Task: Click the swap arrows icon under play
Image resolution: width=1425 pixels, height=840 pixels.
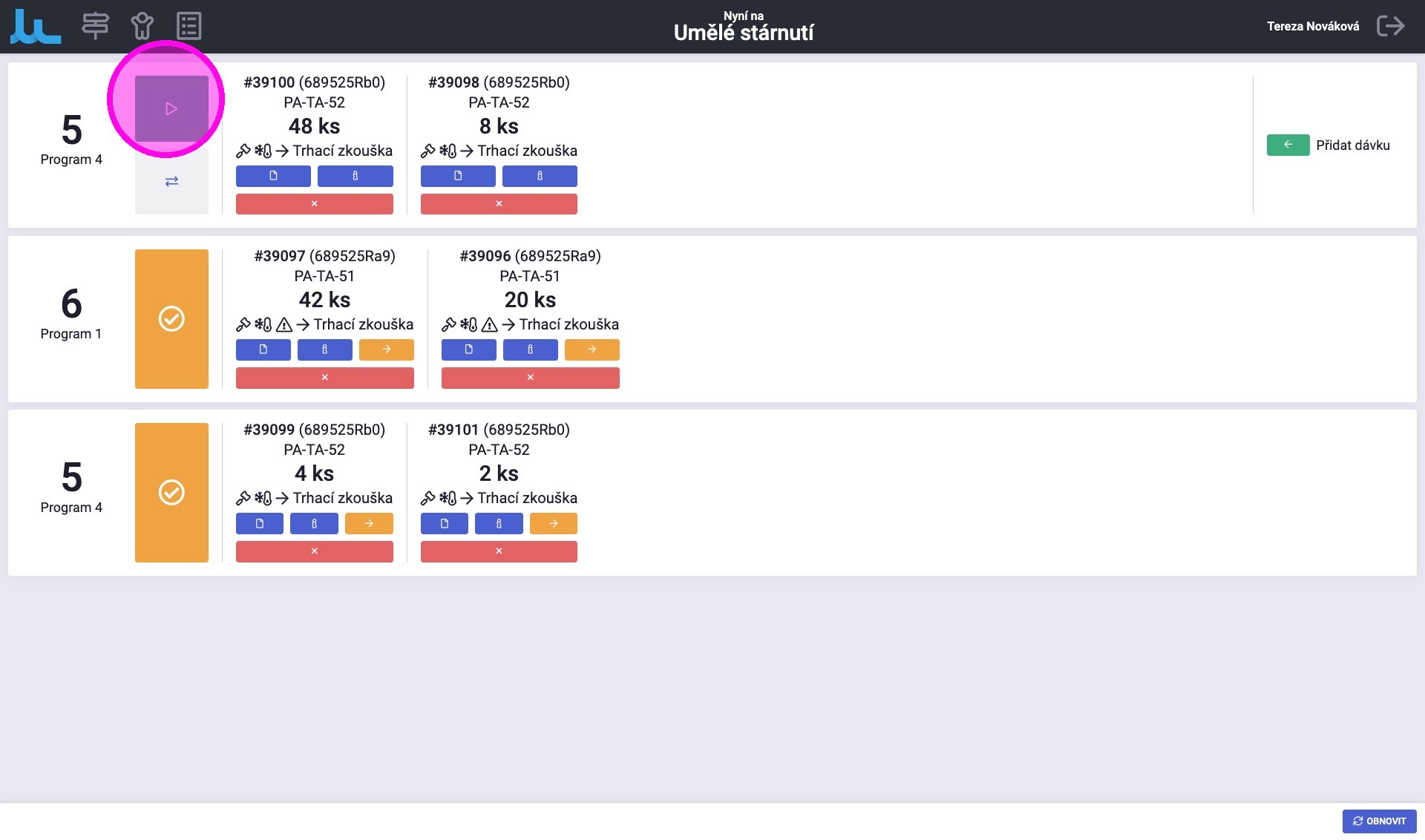Action: [171, 181]
